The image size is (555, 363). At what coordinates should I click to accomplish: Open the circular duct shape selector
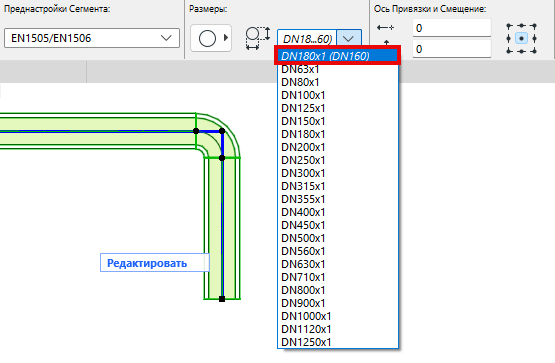point(211,38)
